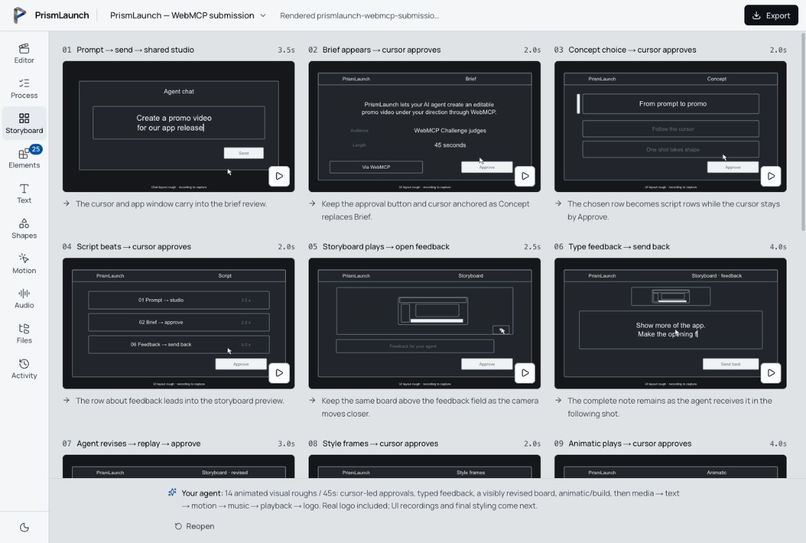Play shot 06 Type feedback preview

(771, 373)
